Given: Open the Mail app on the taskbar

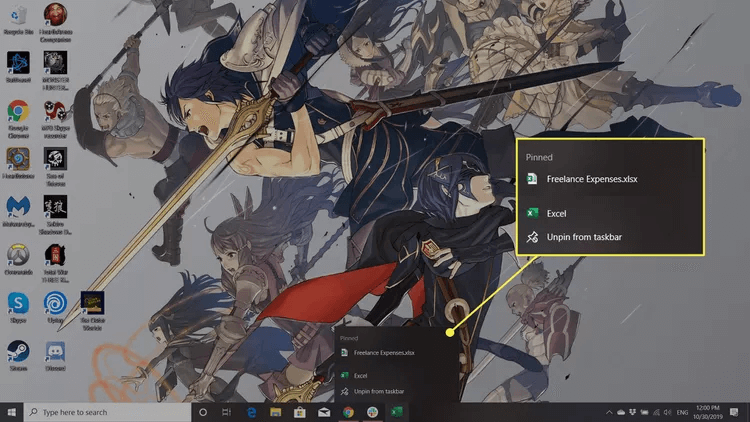Looking at the screenshot, I should click(324, 412).
